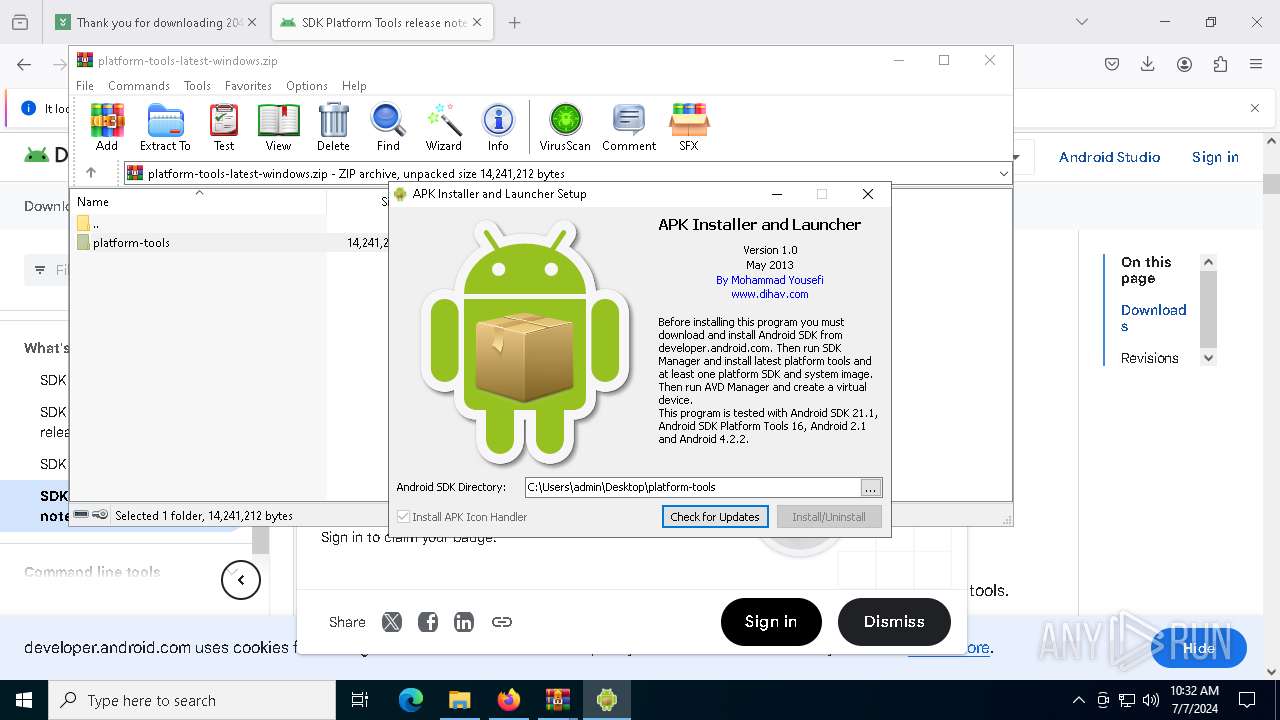This screenshot has height=720, width=1280.
Task: Open WinRAR File menu
Action: pos(85,86)
